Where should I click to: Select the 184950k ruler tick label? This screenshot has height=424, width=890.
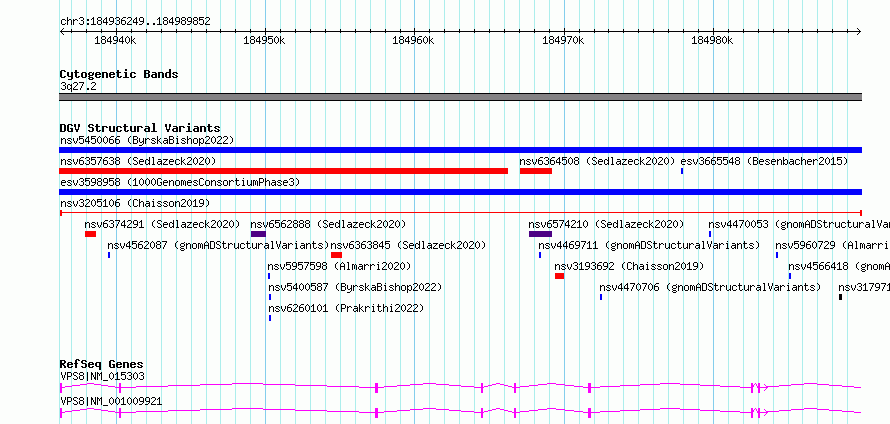click(264, 40)
